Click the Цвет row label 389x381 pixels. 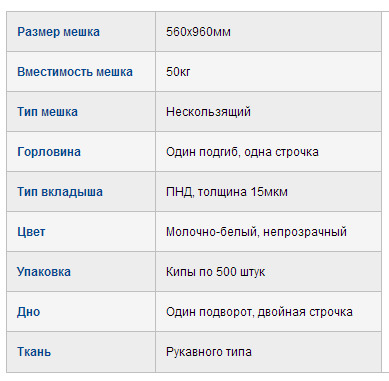click(31, 232)
